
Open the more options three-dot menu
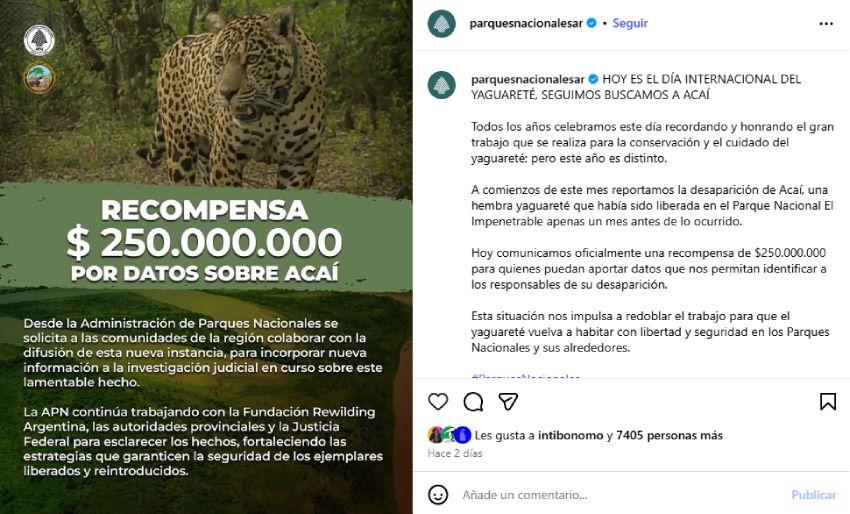coord(826,23)
